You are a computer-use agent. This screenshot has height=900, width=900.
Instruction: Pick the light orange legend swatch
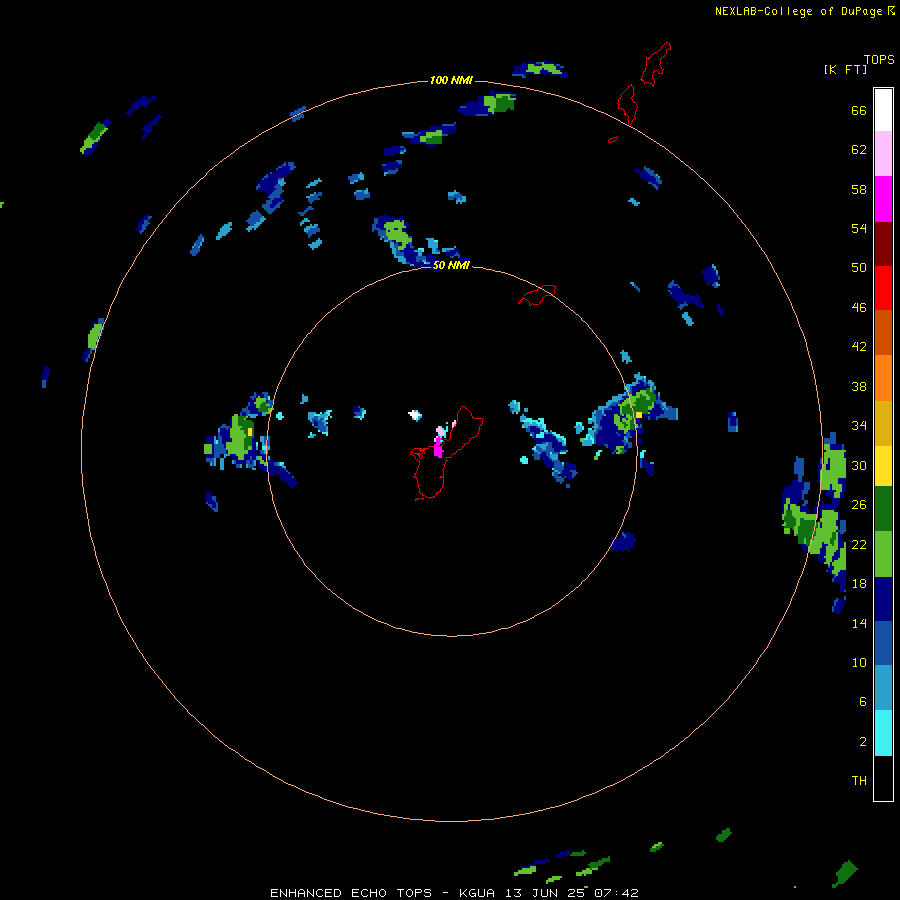[x=883, y=378]
